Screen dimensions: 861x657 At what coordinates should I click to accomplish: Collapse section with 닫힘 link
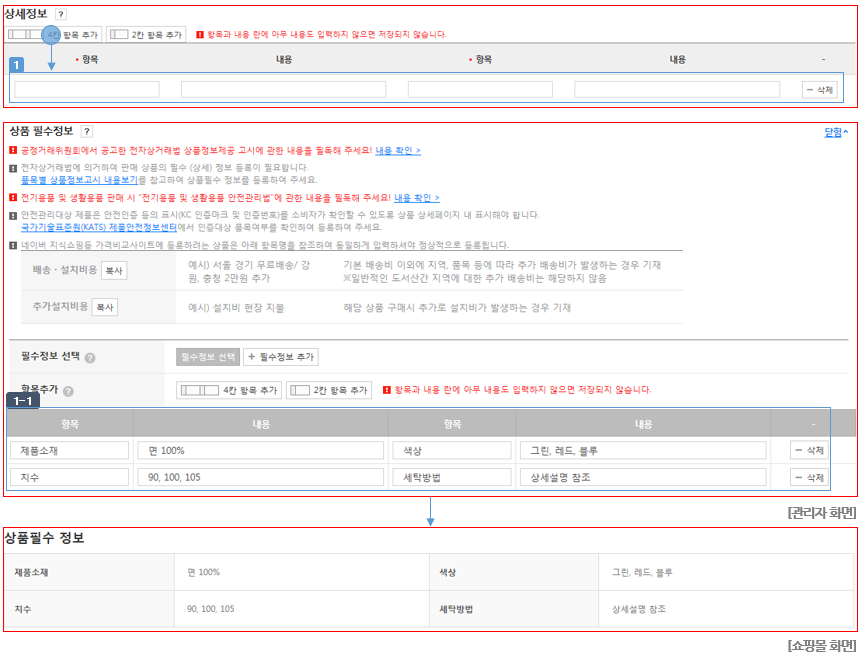(836, 132)
